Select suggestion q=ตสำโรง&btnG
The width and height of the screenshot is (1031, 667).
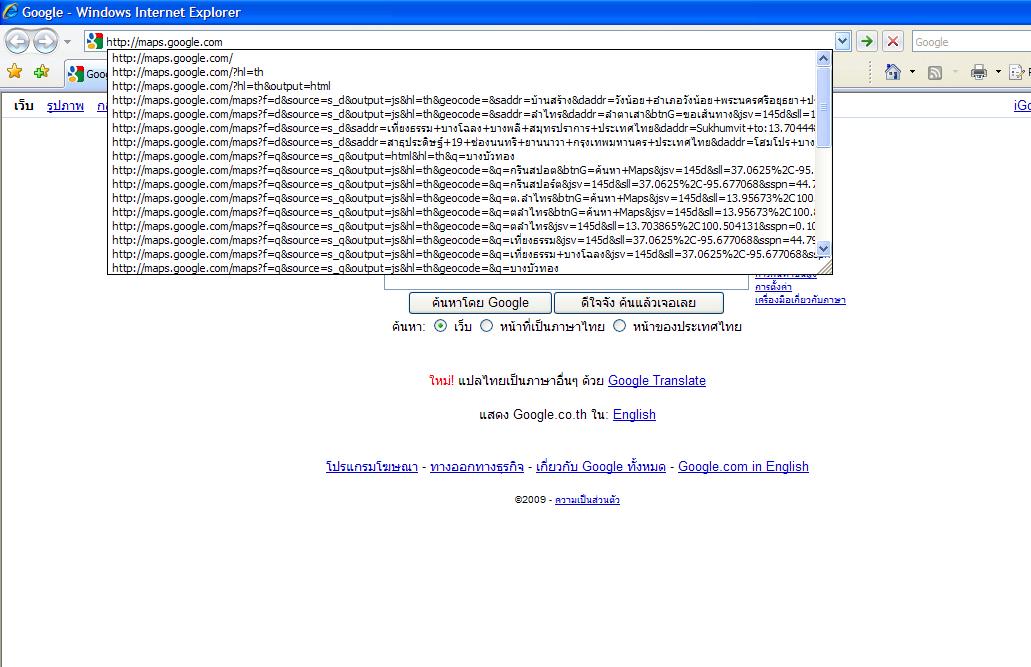461,212
